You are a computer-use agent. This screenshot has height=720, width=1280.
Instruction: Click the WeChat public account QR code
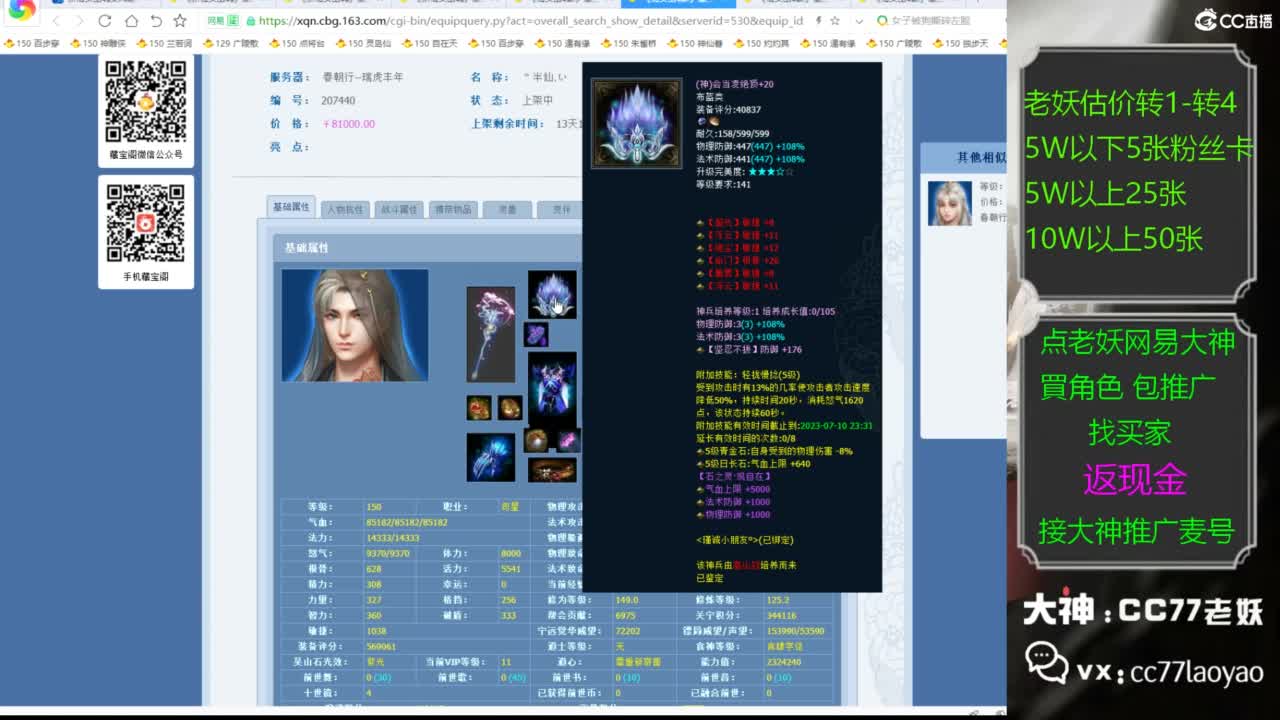(146, 102)
